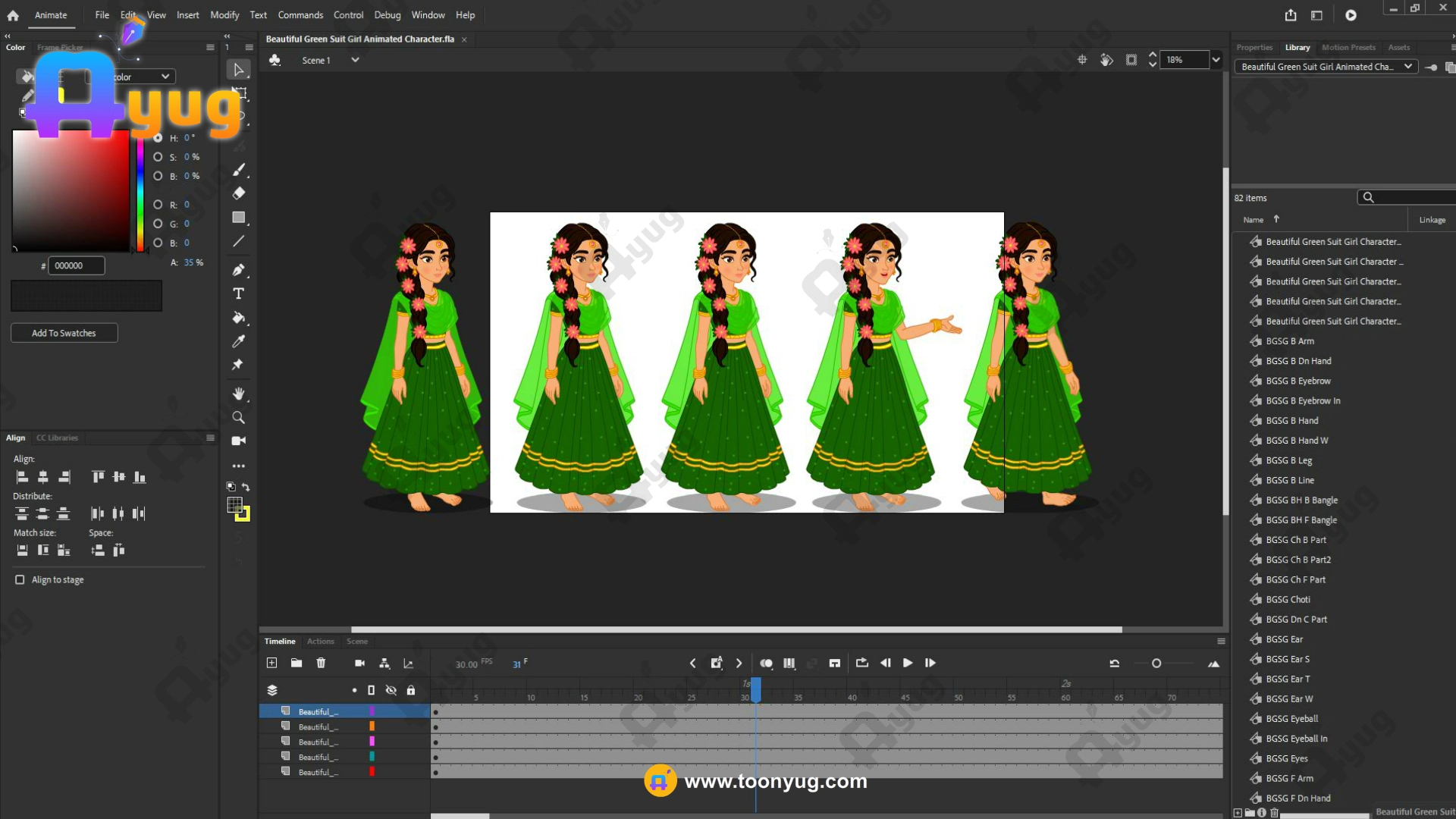1456x819 pixels.
Task: Select the Text tool
Action: 239,293
